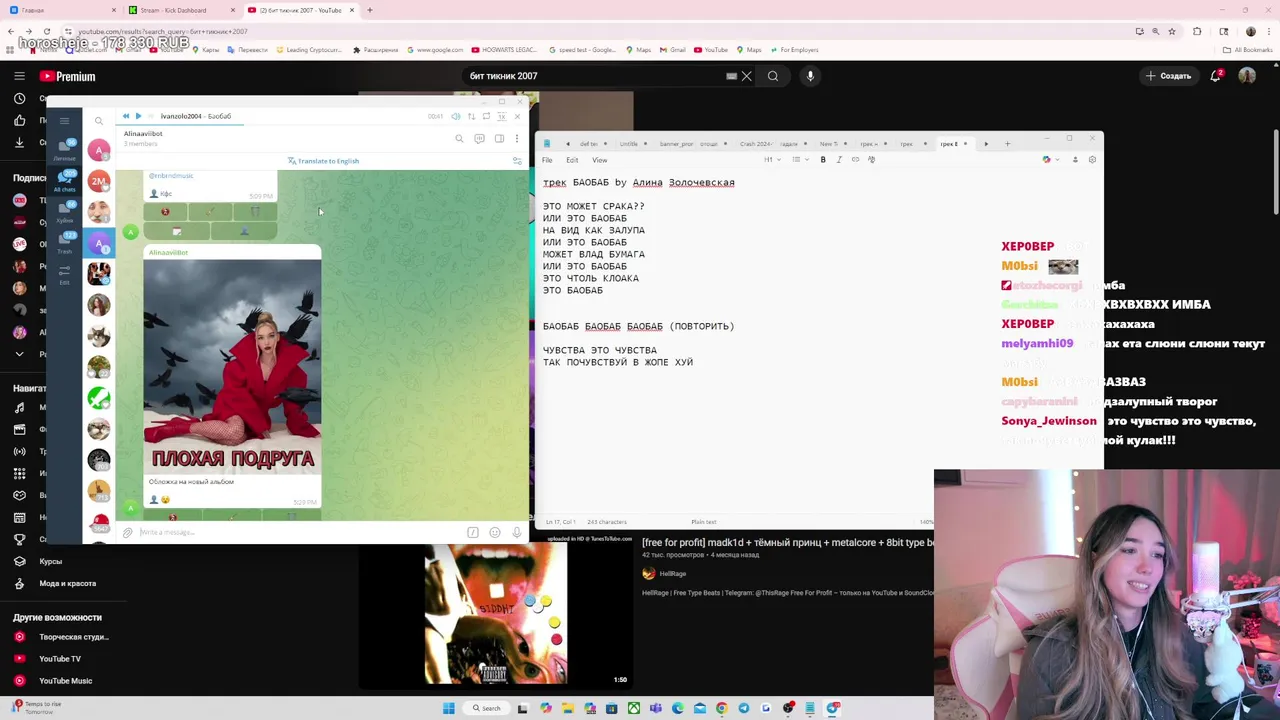Viewport: 1280px width, 720px height.
Task: Close the Telegram audio player bar
Action: pyautogui.click(x=518, y=116)
